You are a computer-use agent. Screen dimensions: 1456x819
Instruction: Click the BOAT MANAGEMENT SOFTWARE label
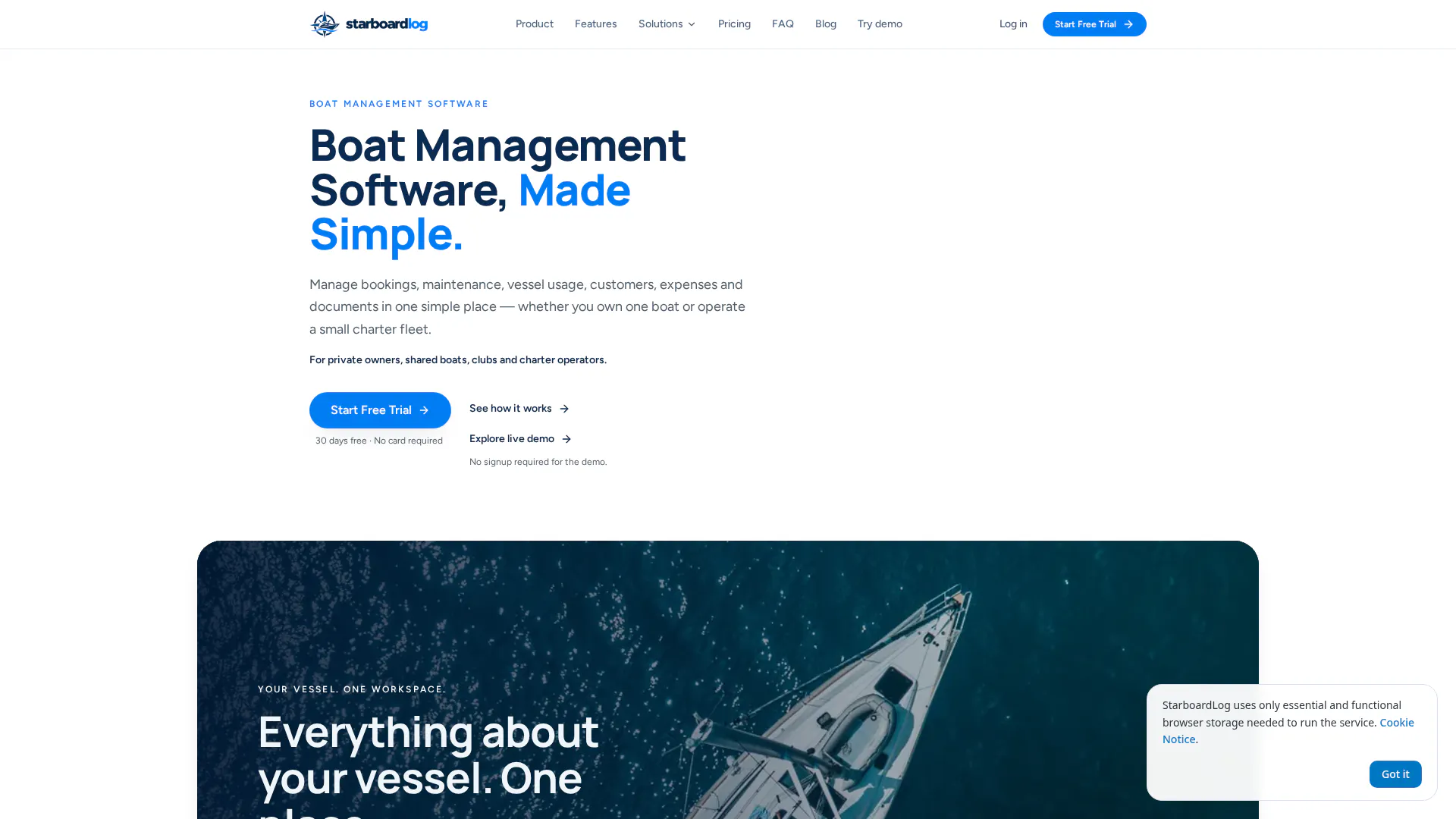coord(399,104)
